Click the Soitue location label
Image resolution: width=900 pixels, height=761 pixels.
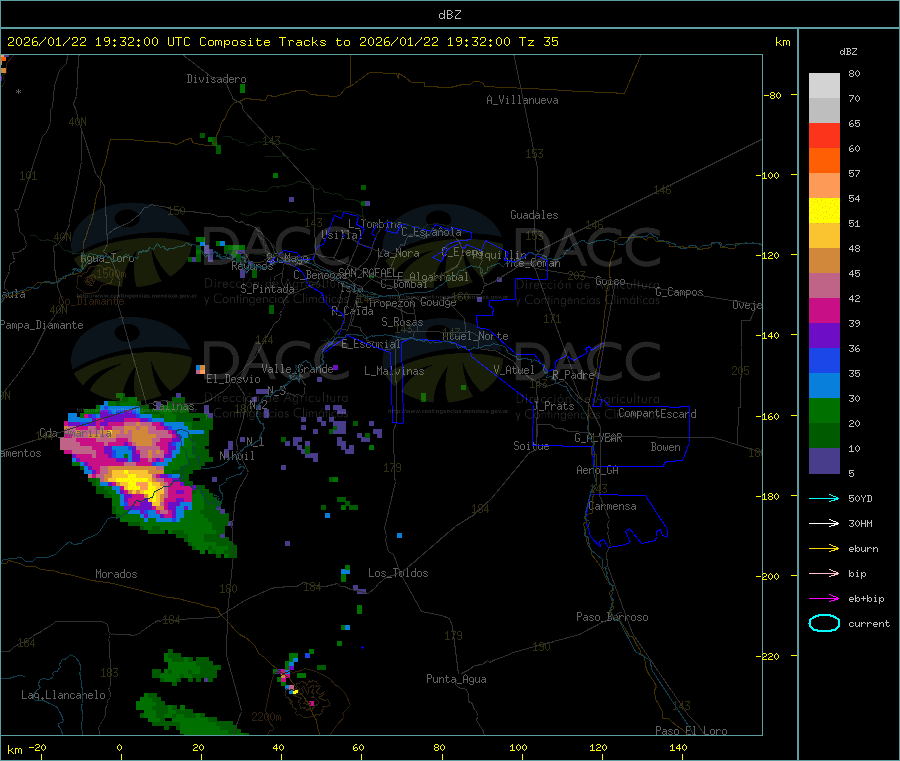click(531, 446)
